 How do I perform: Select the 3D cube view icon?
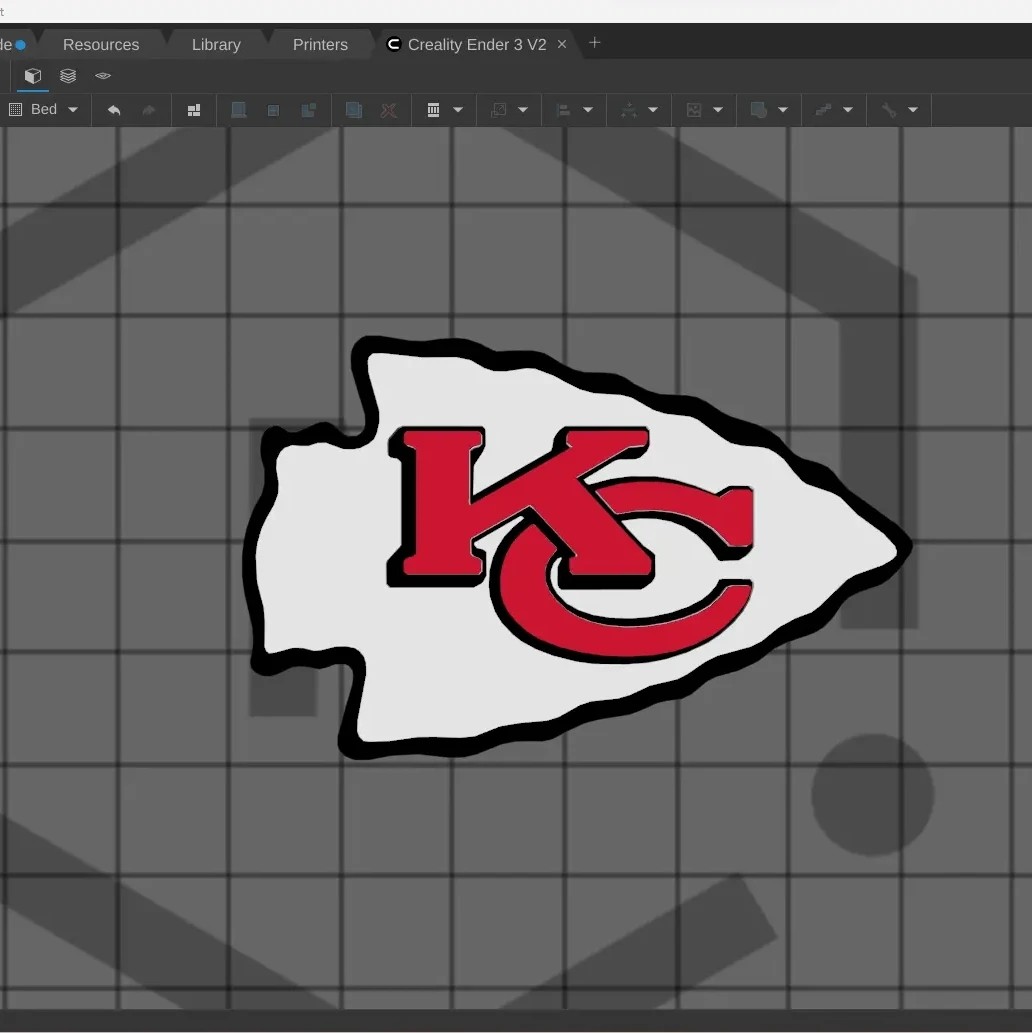[x=33, y=76]
